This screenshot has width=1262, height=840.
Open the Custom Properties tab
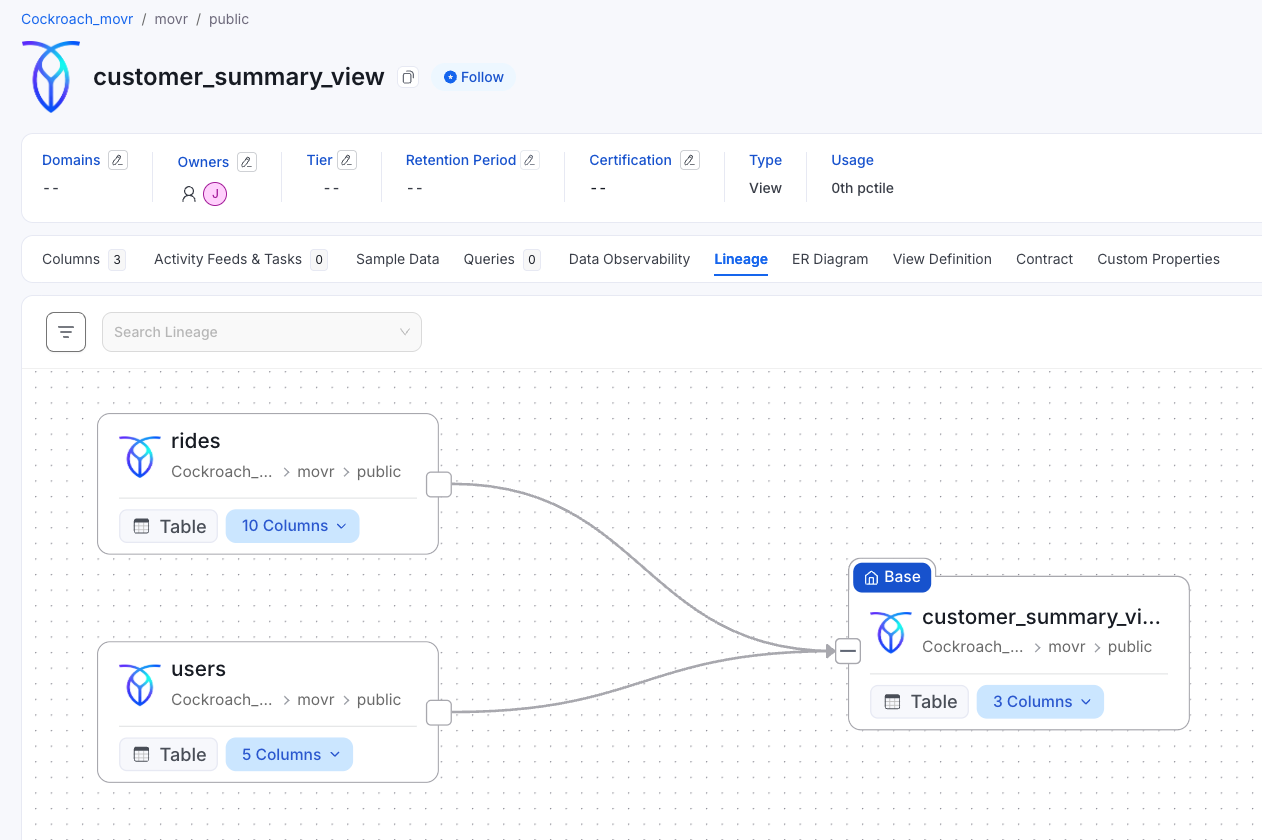pos(1158,259)
